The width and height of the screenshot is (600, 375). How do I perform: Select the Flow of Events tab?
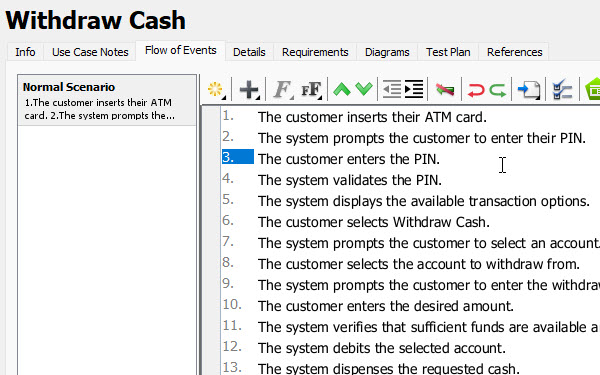point(181,51)
